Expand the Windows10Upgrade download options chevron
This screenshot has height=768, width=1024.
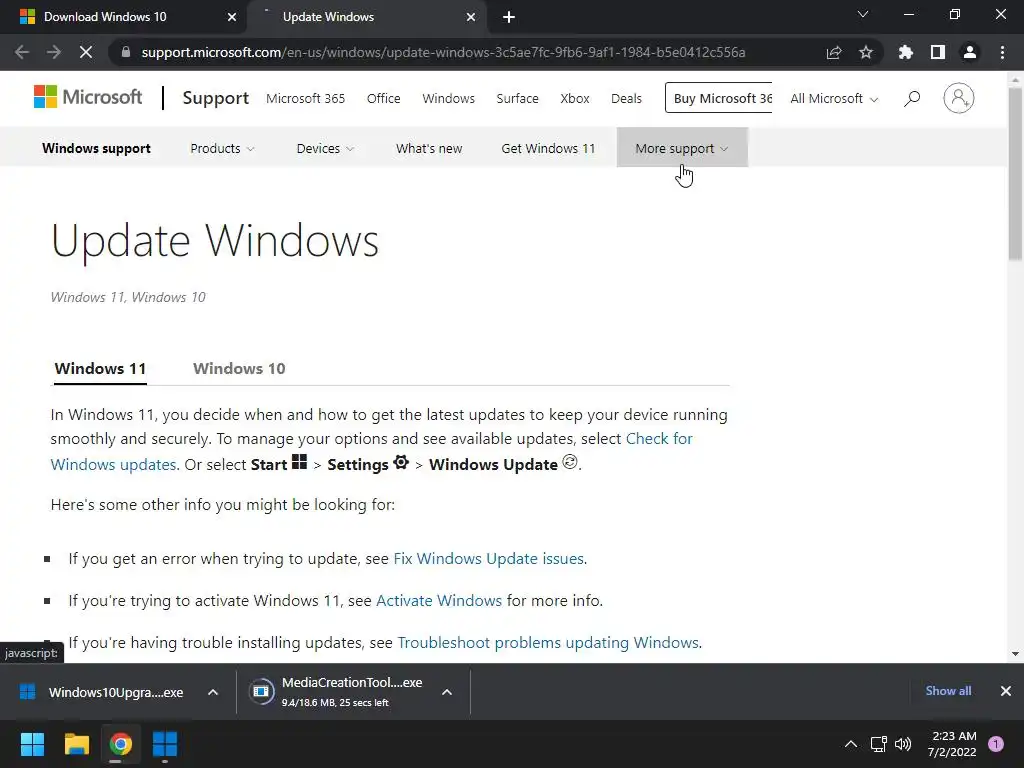(x=213, y=692)
